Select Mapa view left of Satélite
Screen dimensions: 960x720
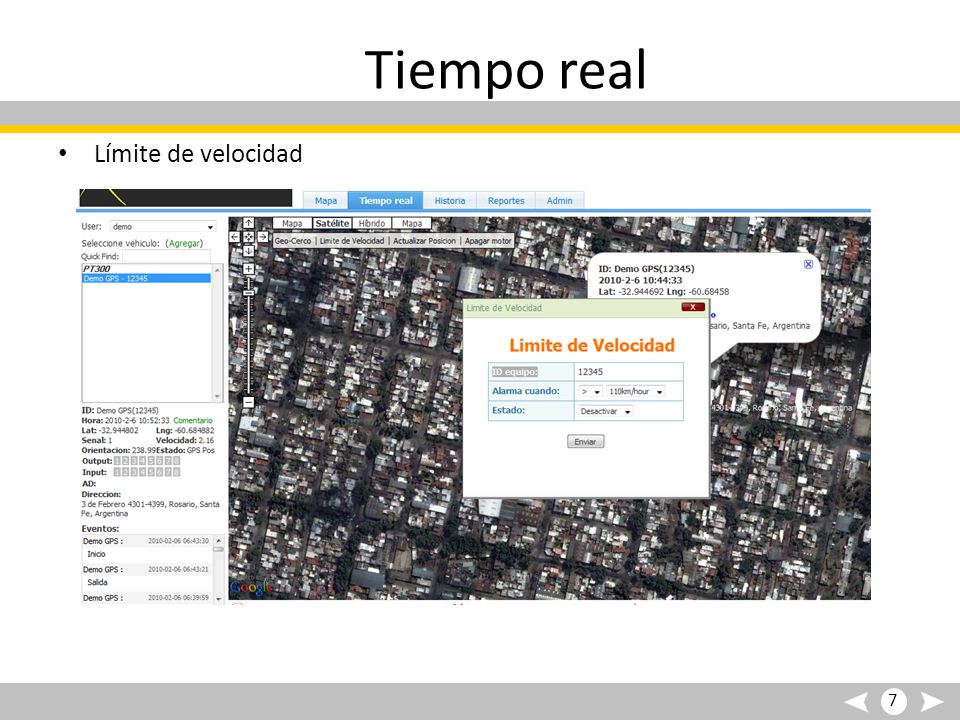292,223
